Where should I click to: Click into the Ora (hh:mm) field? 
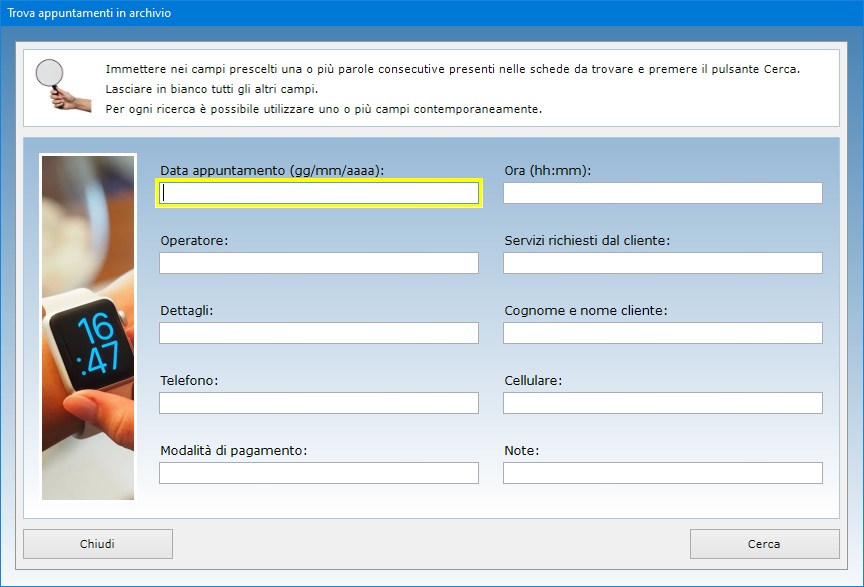click(x=662, y=193)
